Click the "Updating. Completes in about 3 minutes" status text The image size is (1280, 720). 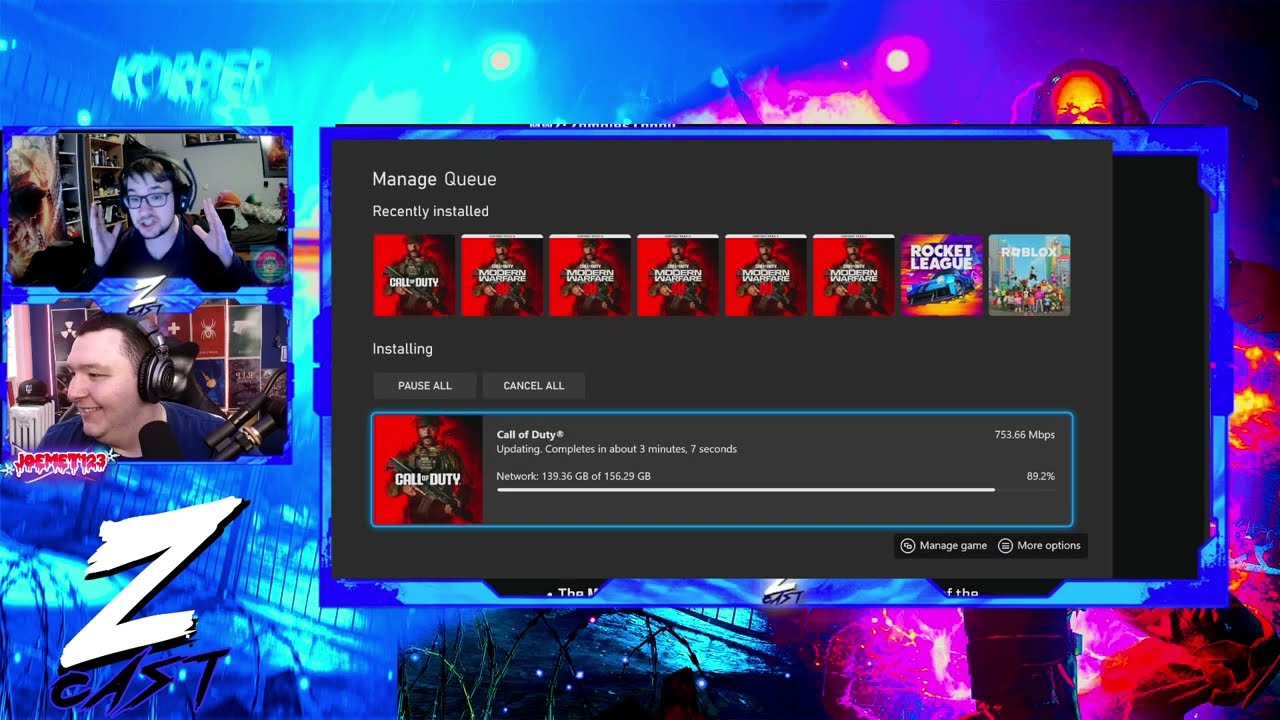pos(617,449)
